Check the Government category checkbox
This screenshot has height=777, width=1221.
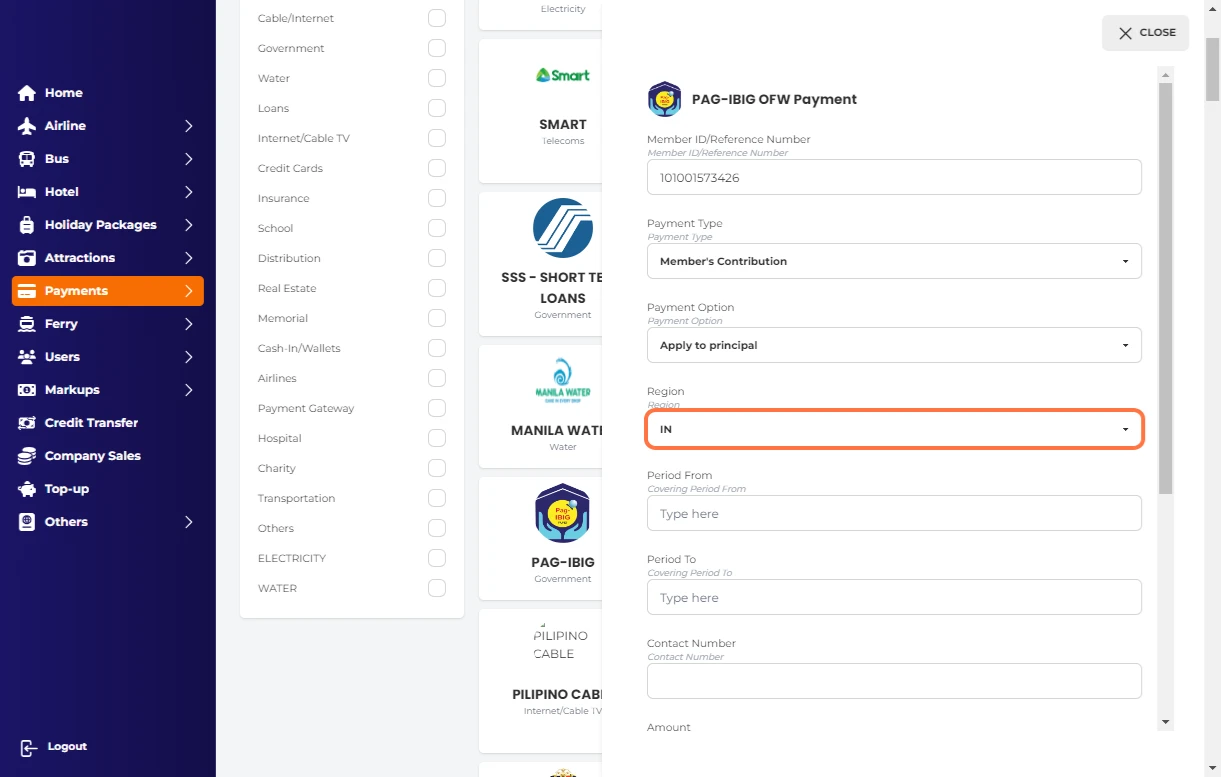point(436,48)
